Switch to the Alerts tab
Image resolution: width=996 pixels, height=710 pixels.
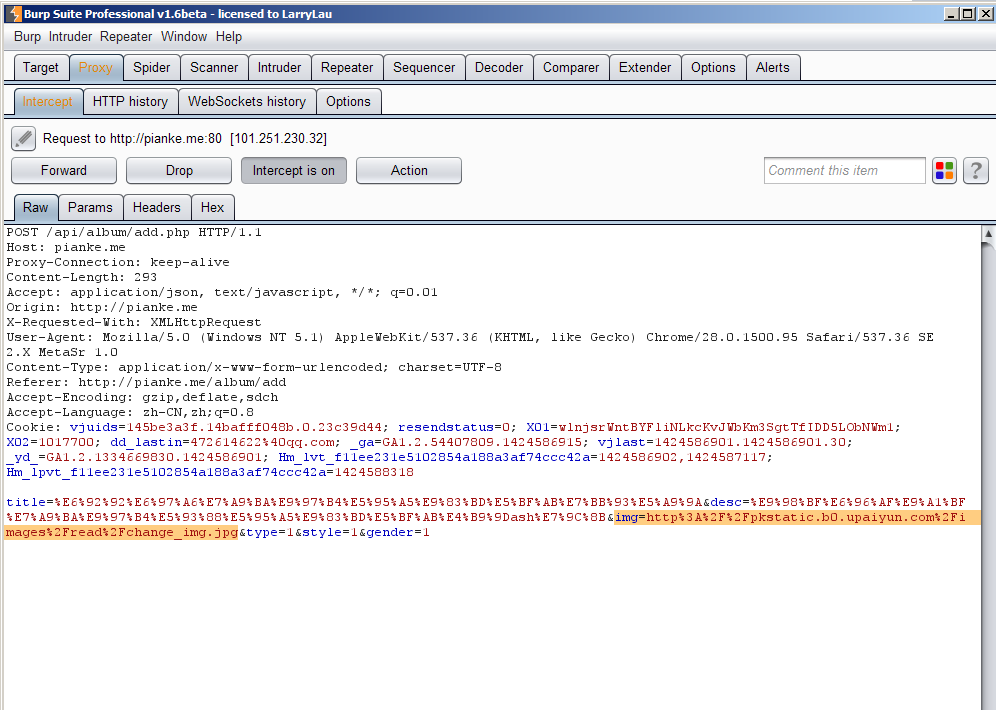click(772, 67)
